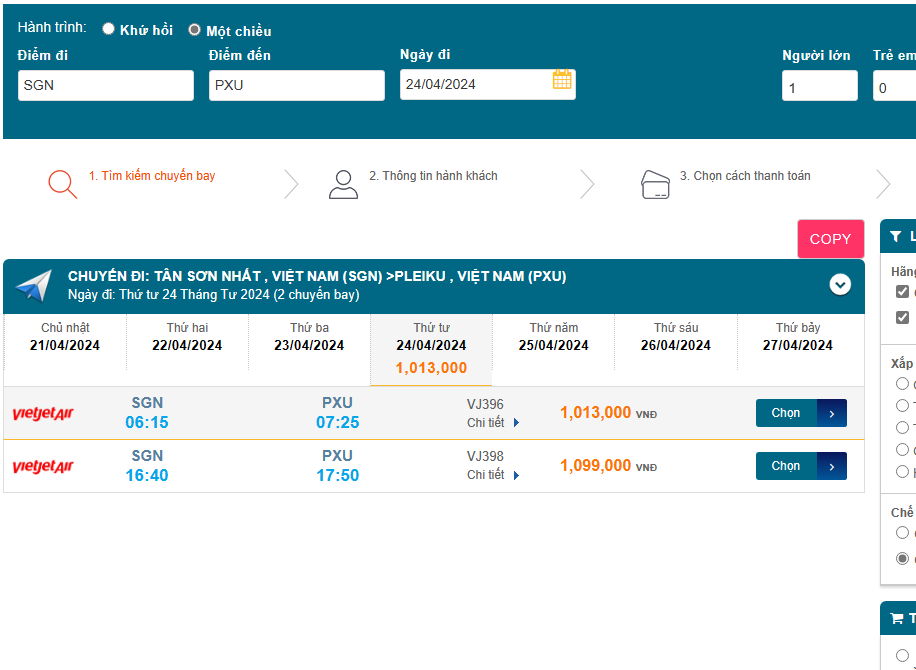916x670 pixels.
Task: Expand Chi tiết for flight VJ398
Action: (493, 475)
